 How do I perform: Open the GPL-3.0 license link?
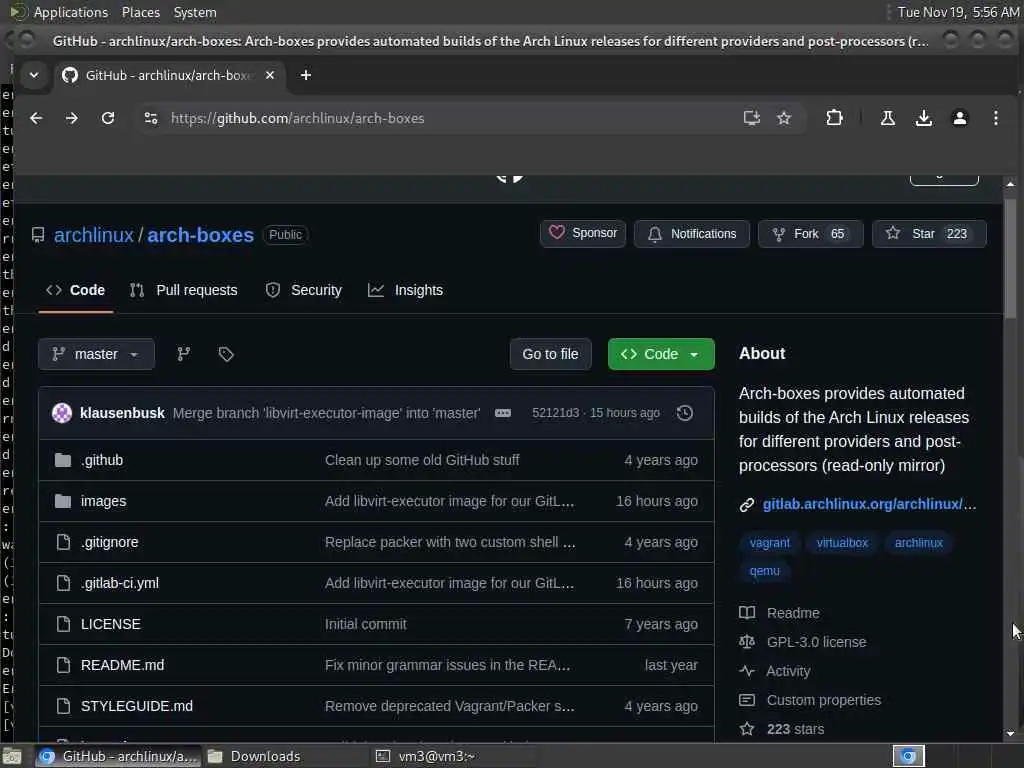tap(816, 642)
